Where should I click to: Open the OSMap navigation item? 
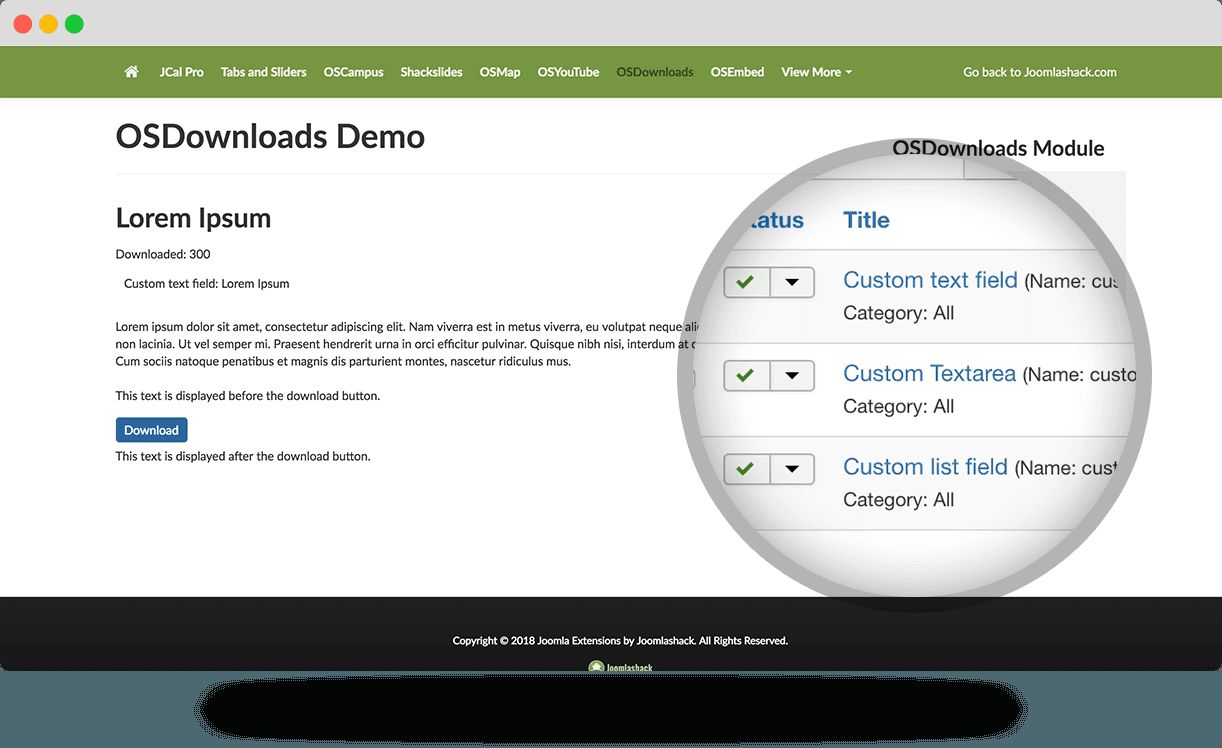tap(500, 72)
